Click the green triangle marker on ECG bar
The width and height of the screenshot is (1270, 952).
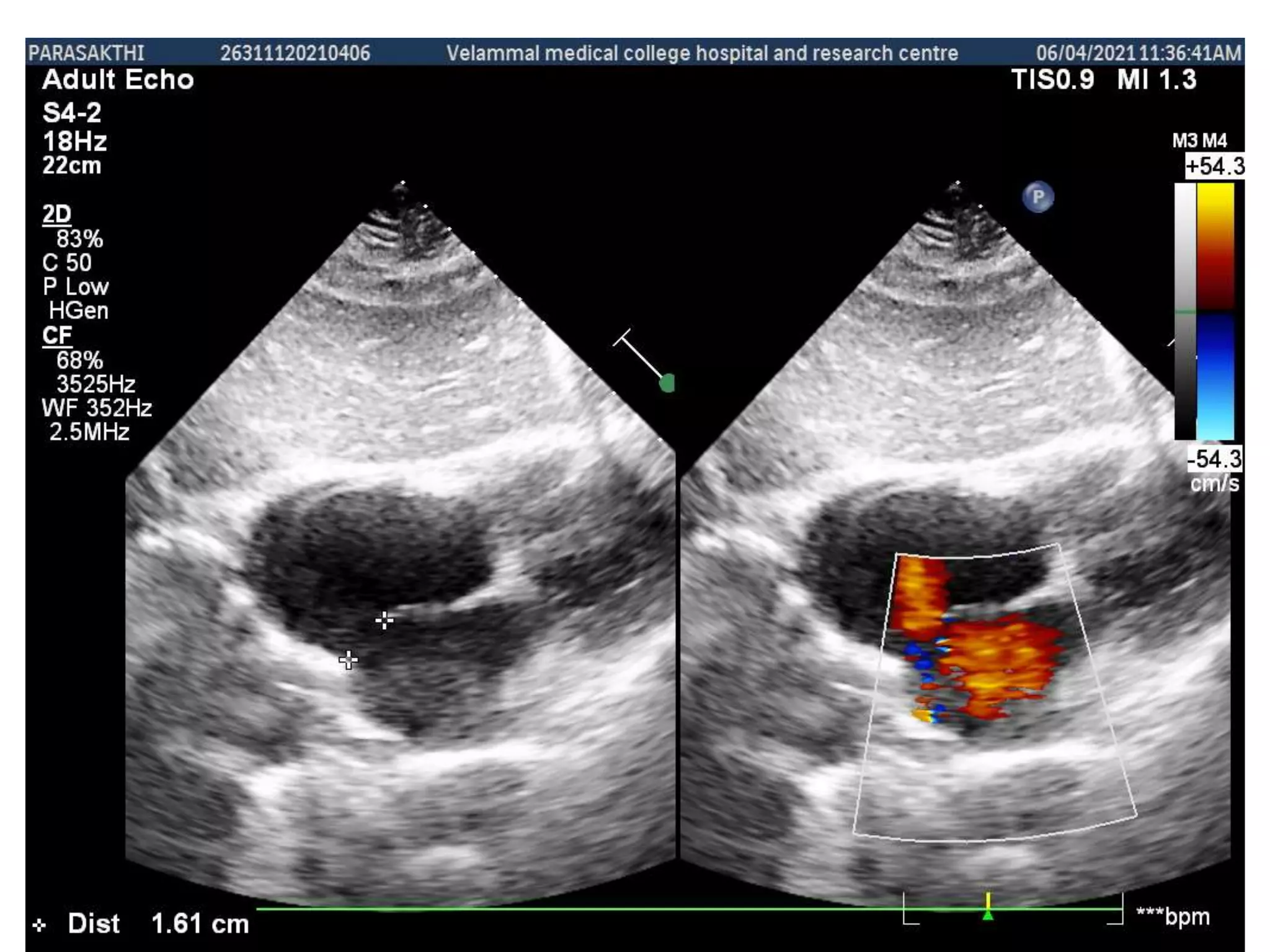point(988,915)
